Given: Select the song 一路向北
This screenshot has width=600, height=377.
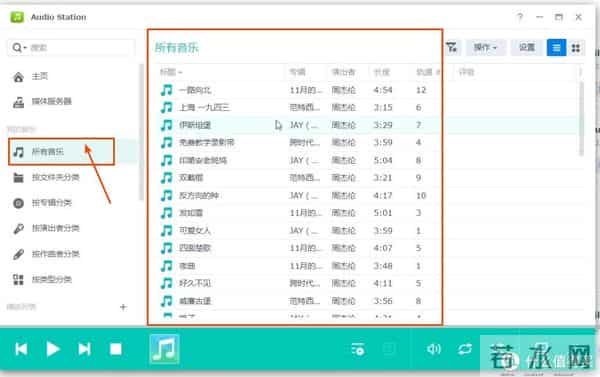Looking at the screenshot, I should [x=195, y=90].
